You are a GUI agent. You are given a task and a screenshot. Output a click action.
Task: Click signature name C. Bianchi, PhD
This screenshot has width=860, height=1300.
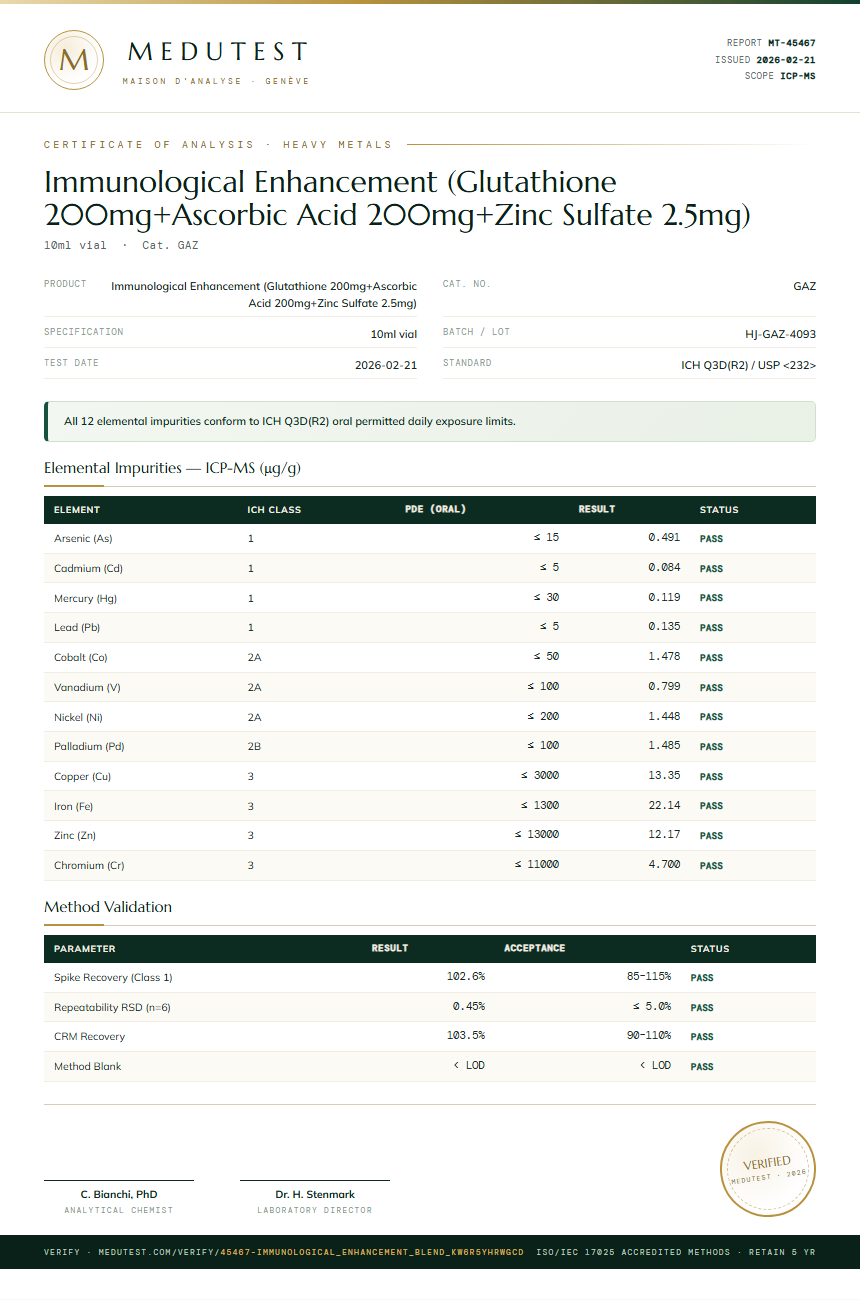[x=119, y=1195]
